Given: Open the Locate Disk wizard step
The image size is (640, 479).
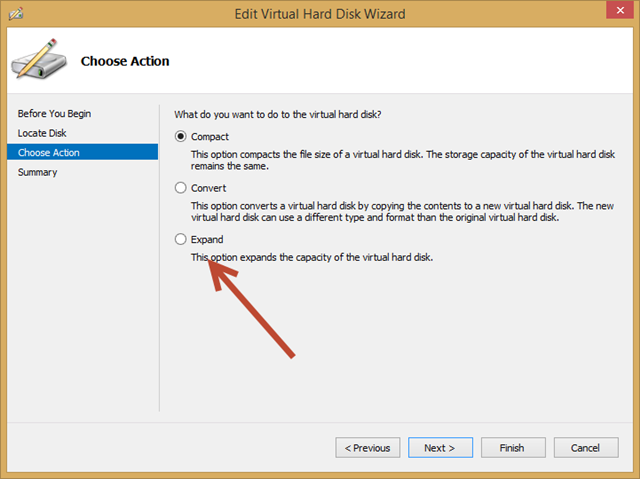Looking at the screenshot, I should coord(42,133).
